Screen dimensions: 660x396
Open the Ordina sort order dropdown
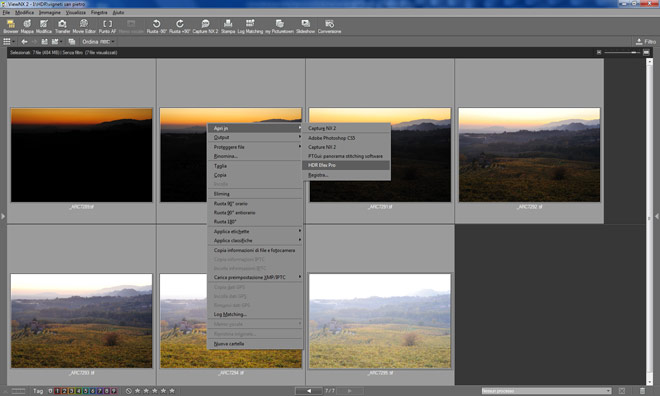(98, 42)
